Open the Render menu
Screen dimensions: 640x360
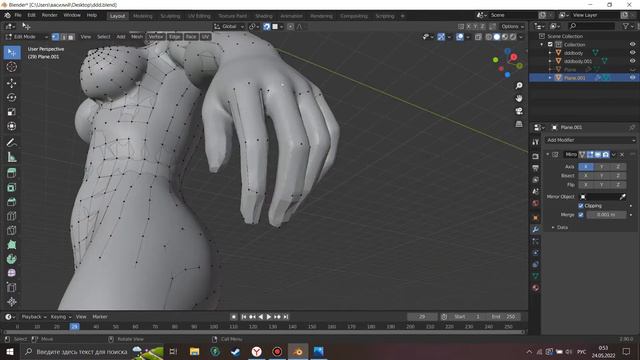click(49, 15)
